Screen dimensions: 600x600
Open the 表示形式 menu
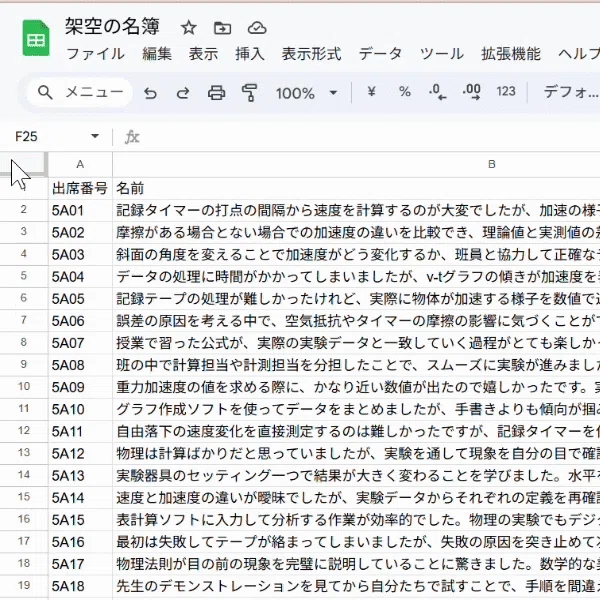tap(311, 54)
